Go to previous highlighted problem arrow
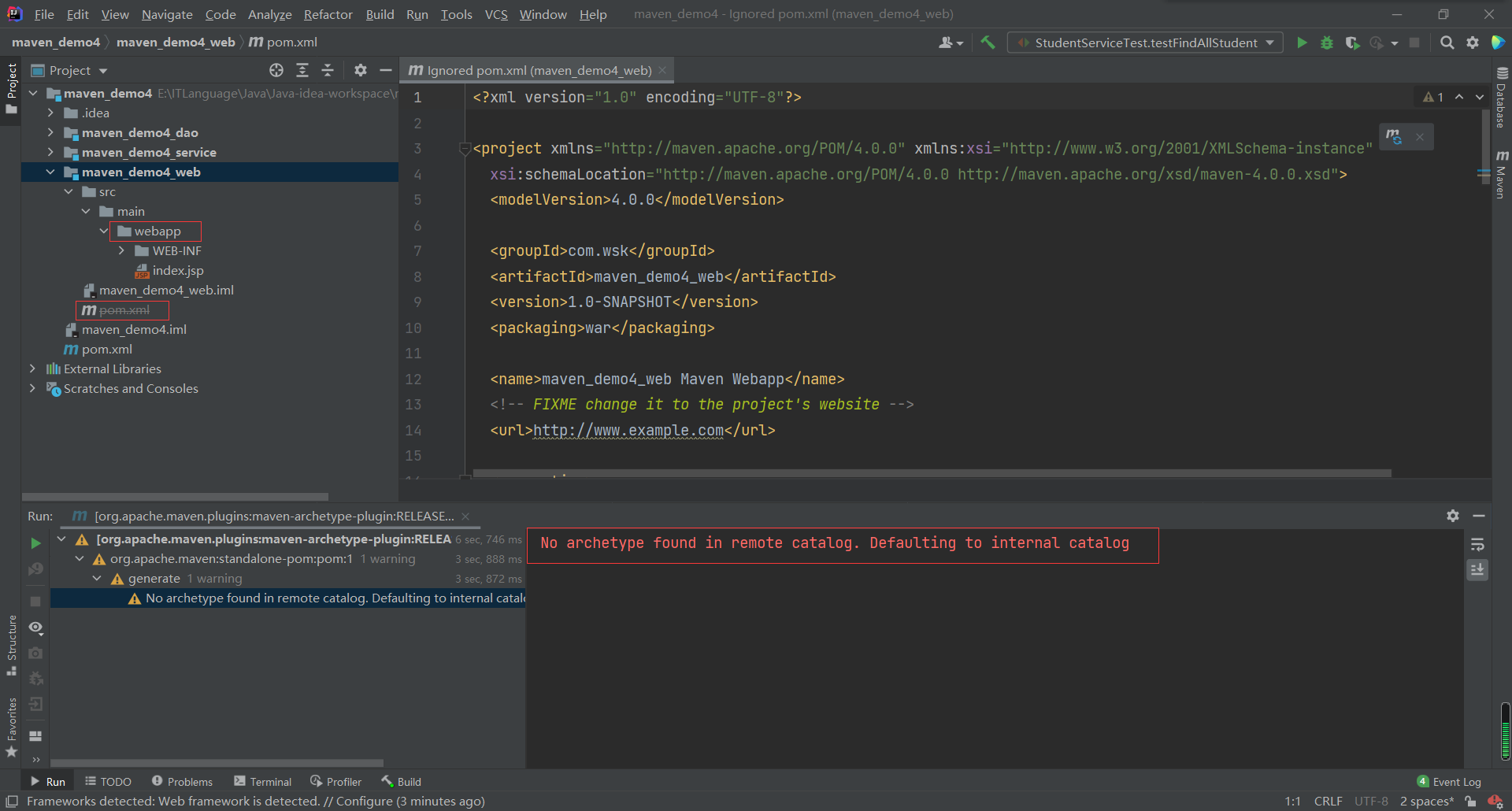Image resolution: width=1512 pixels, height=811 pixels. [x=1459, y=97]
